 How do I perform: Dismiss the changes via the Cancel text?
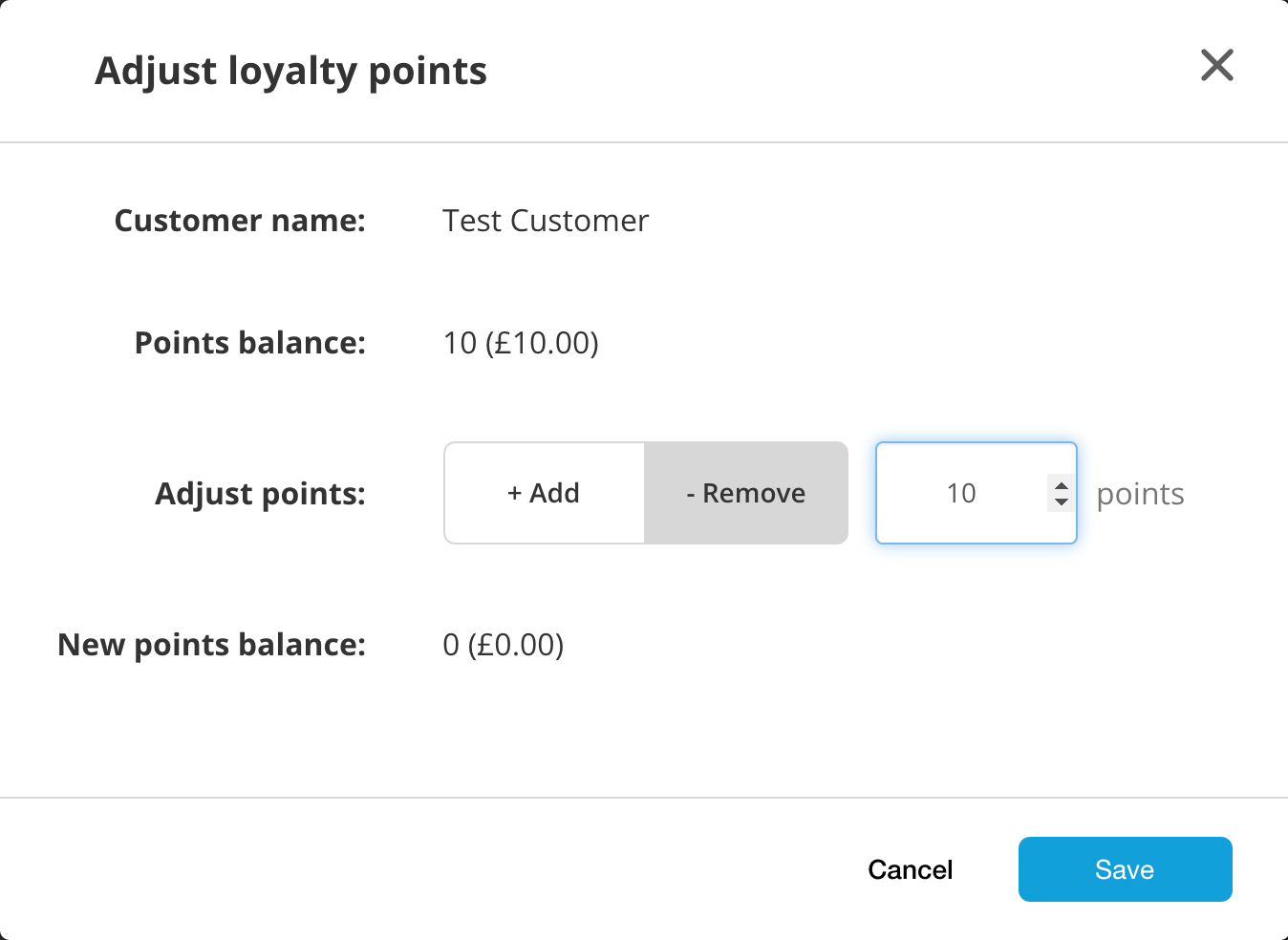910,869
